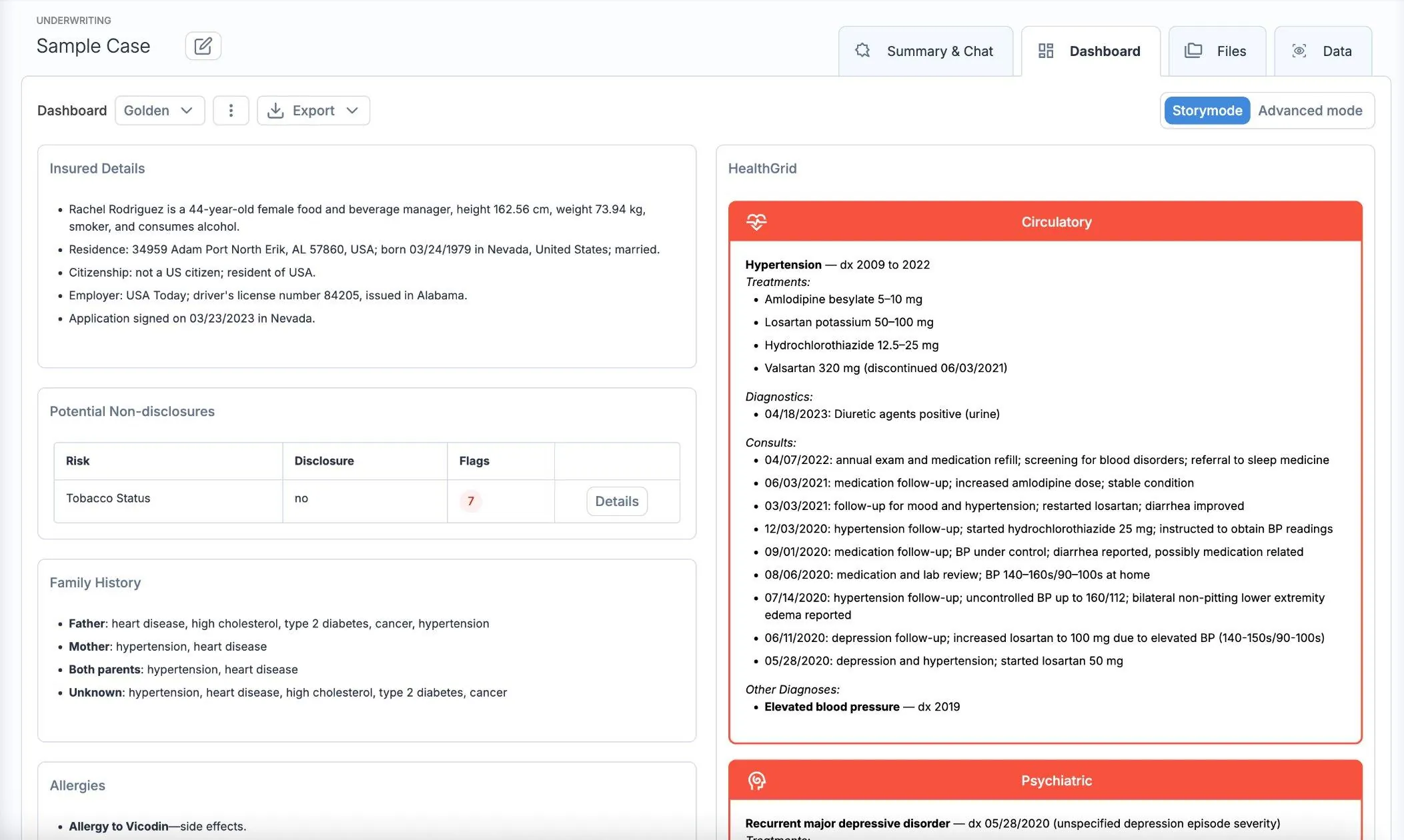Go to the Files tab
Image resolution: width=1404 pixels, height=840 pixels.
tap(1217, 51)
